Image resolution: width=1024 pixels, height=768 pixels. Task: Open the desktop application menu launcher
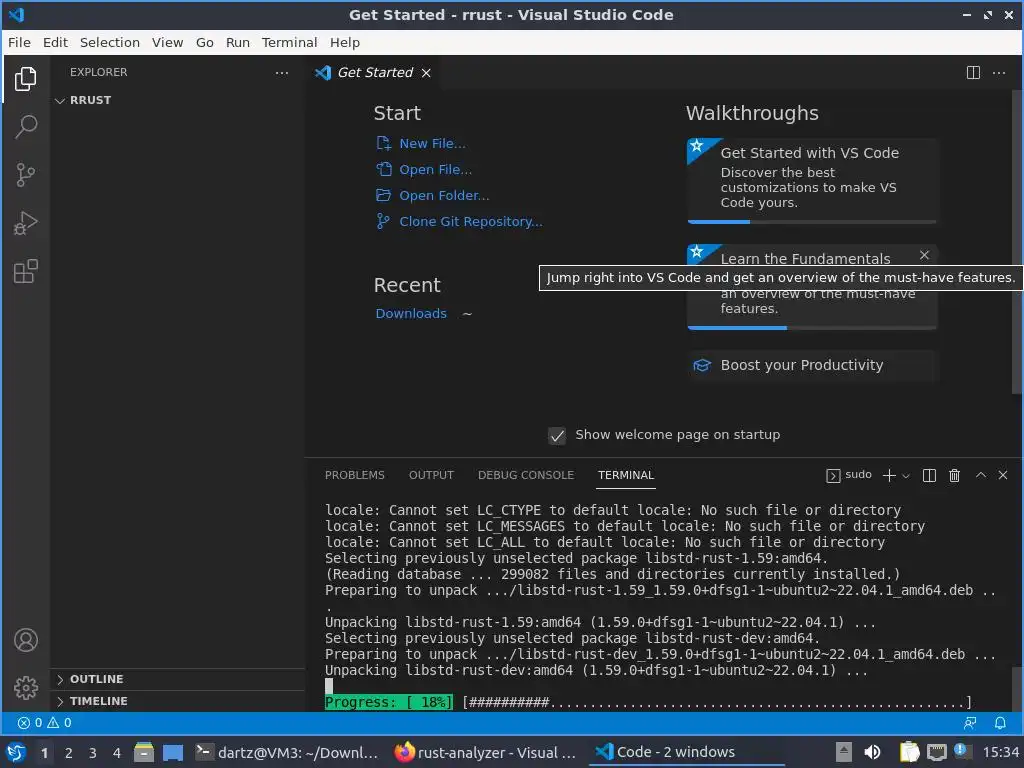[16, 752]
